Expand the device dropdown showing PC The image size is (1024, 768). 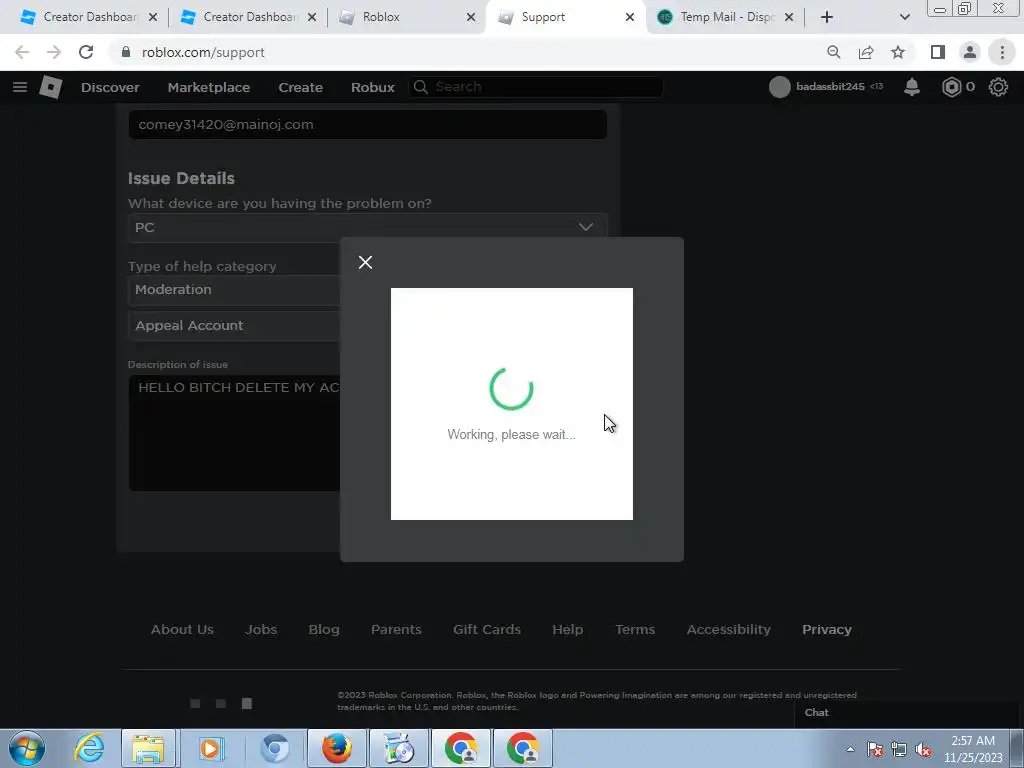tap(368, 227)
